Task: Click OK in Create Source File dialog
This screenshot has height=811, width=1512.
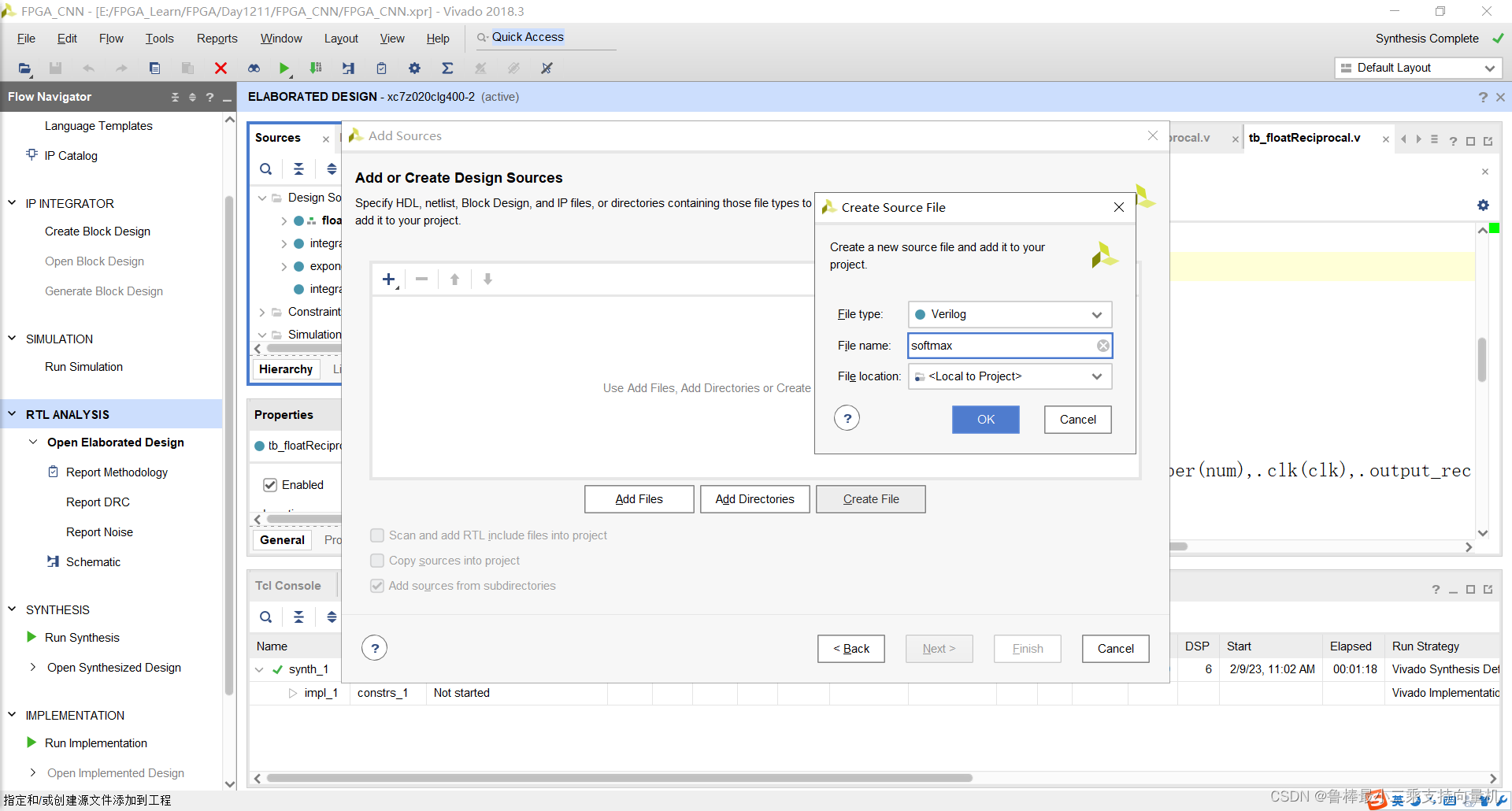Action: point(986,420)
